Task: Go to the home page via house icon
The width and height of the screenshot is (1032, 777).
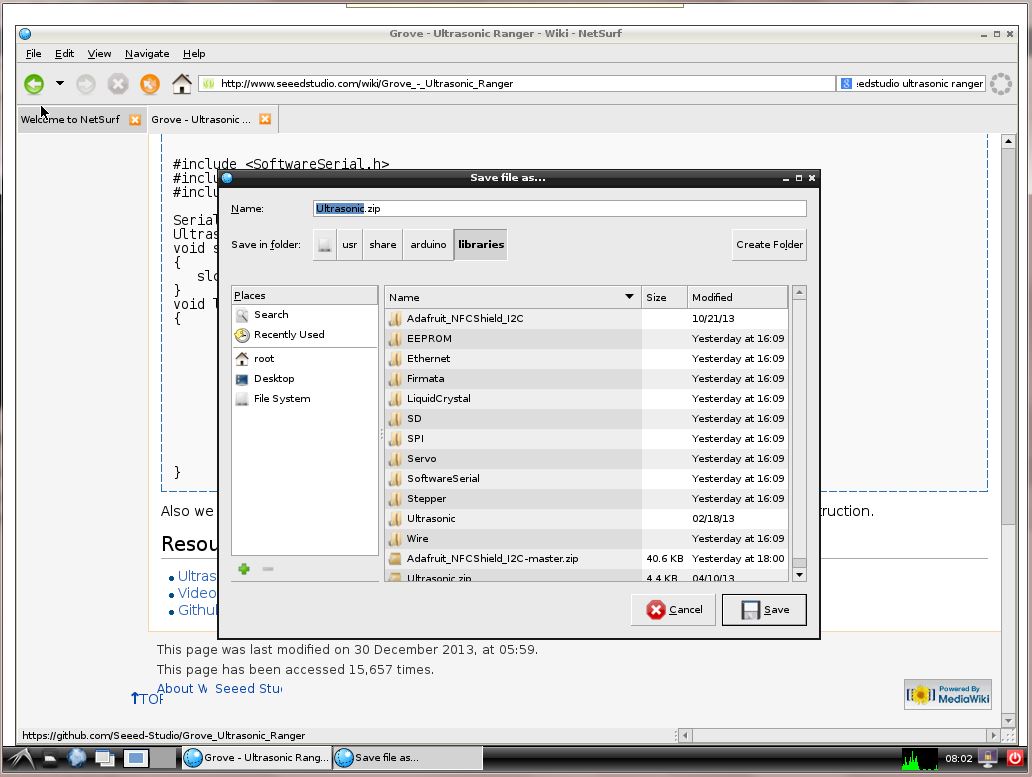Action: [182, 84]
